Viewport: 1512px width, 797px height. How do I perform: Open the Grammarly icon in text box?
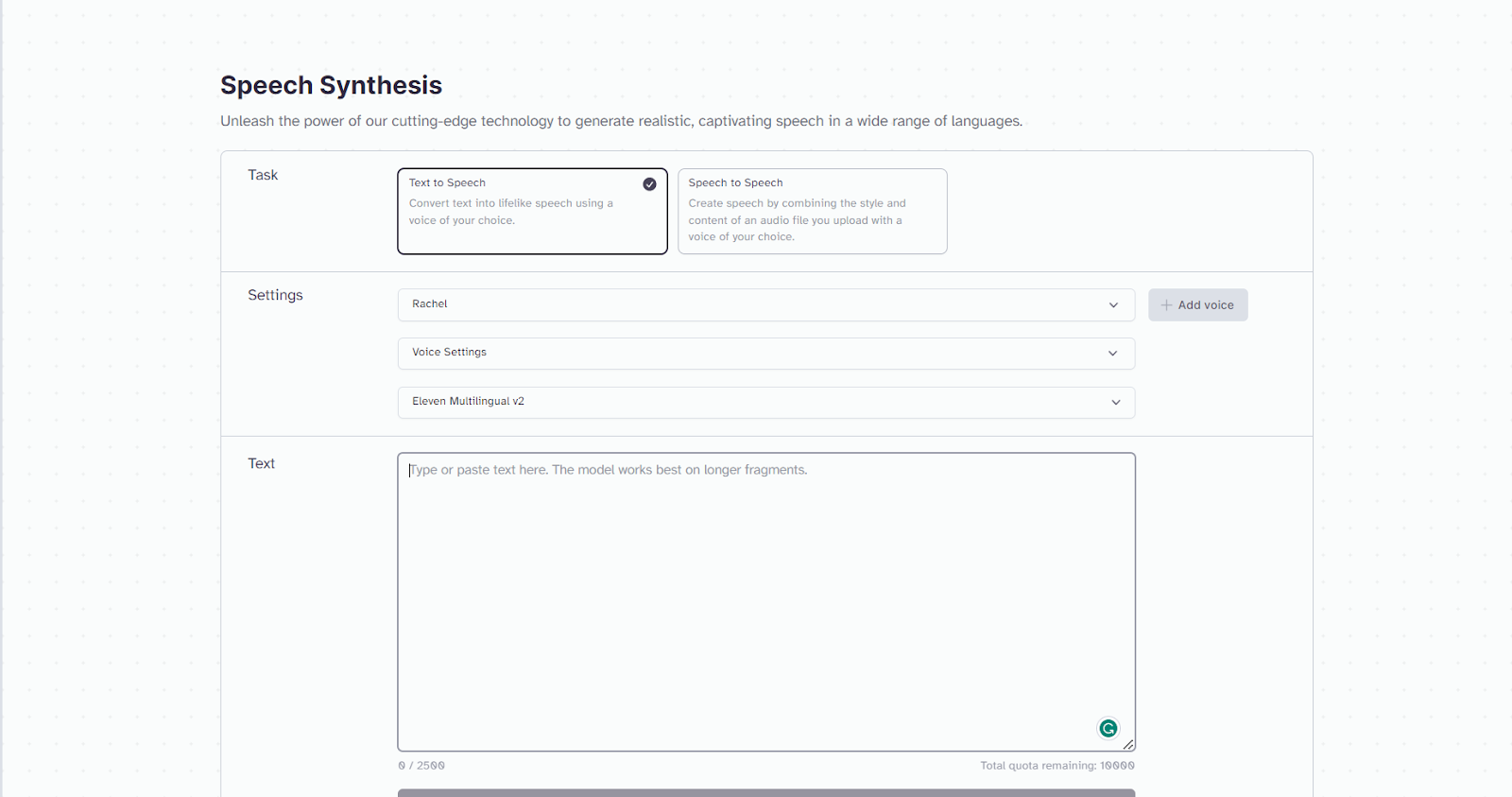click(x=1108, y=728)
